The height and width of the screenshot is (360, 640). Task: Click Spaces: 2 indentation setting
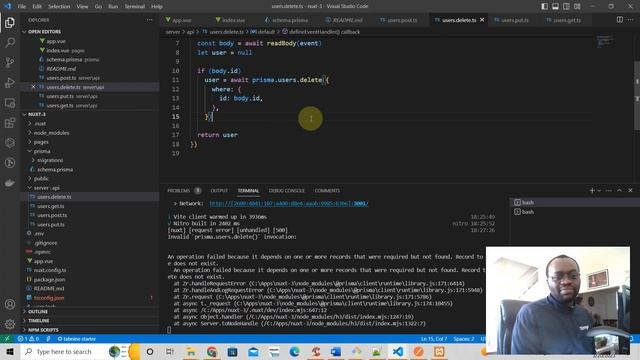[464, 339]
